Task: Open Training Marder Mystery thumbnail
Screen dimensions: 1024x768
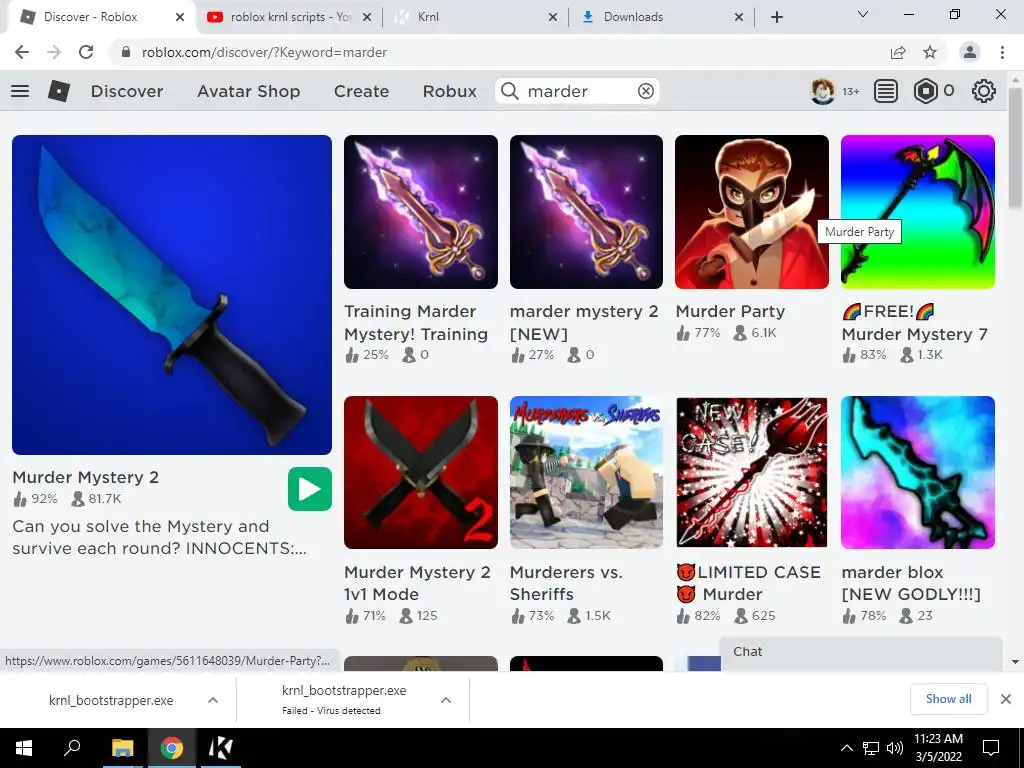Action: 421,212
